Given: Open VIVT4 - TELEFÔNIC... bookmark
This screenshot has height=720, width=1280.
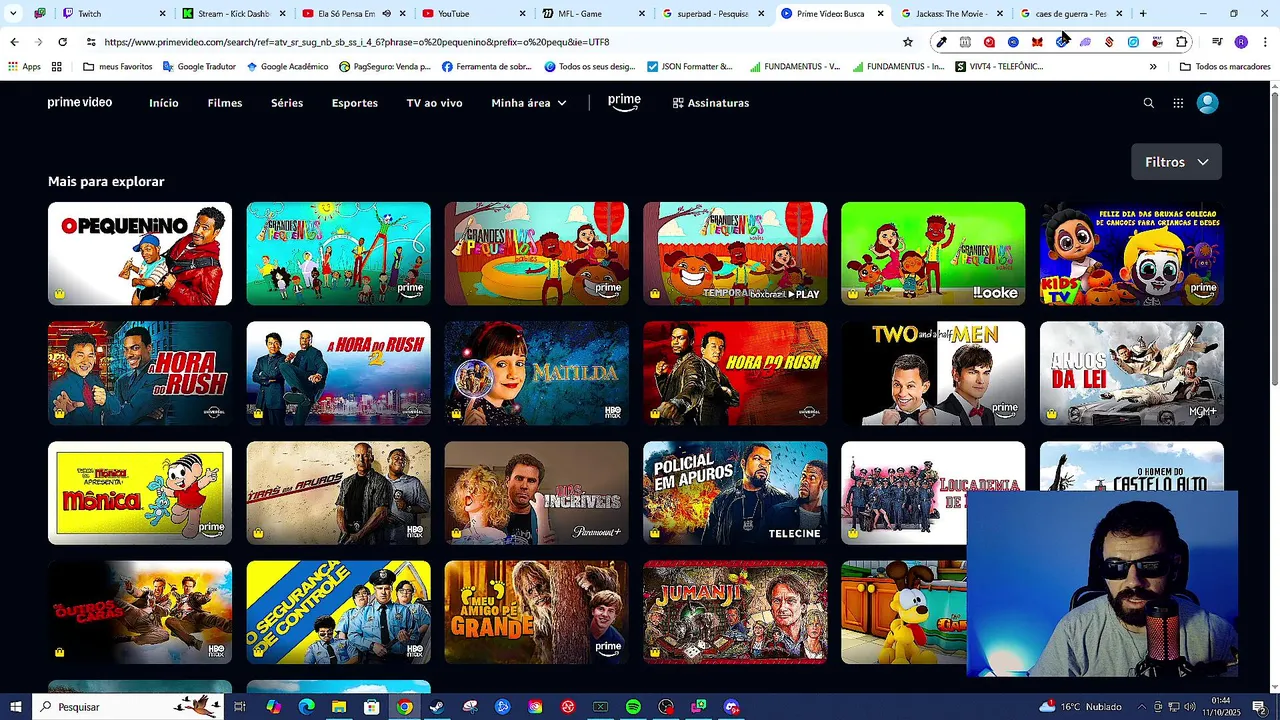Looking at the screenshot, I should pyautogui.click(x=999, y=67).
